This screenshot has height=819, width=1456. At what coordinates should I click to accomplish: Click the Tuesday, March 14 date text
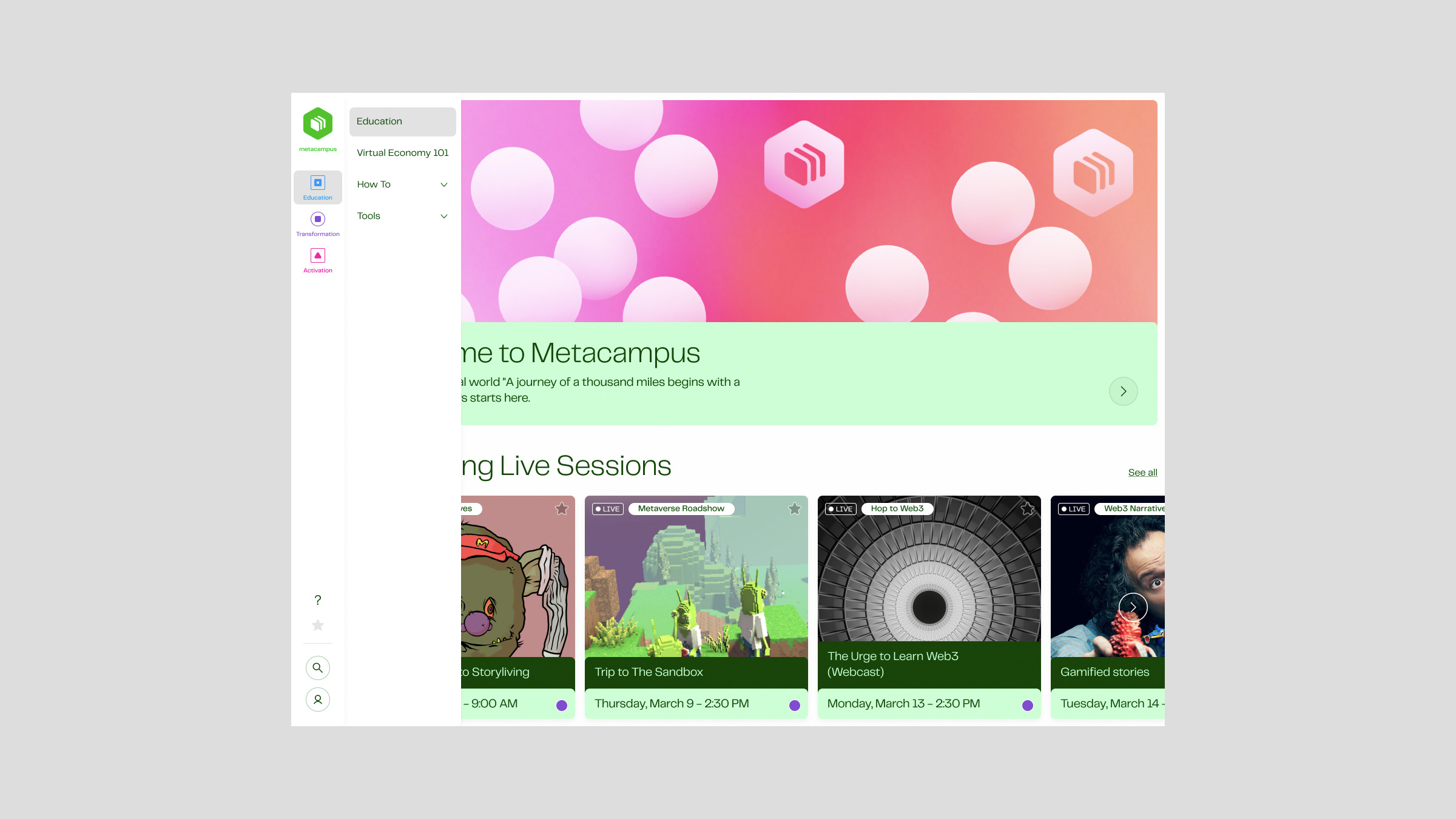point(1113,704)
